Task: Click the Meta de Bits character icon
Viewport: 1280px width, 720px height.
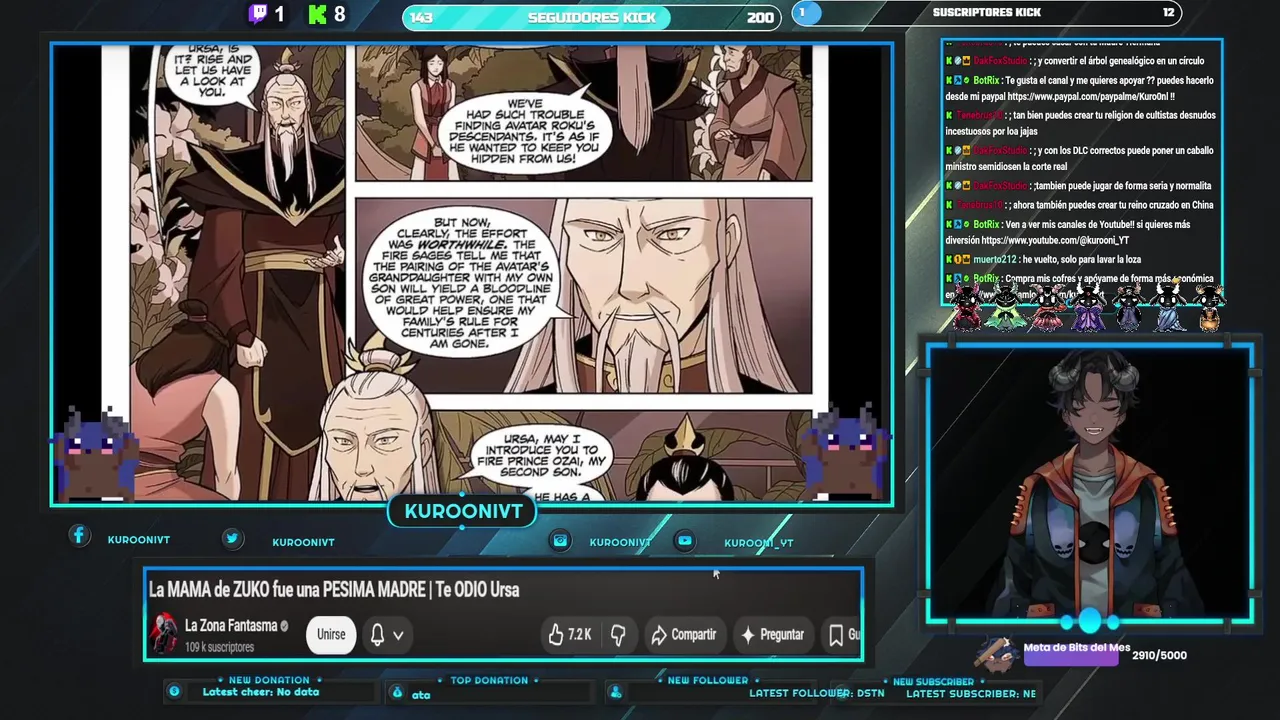Action: click(x=997, y=652)
